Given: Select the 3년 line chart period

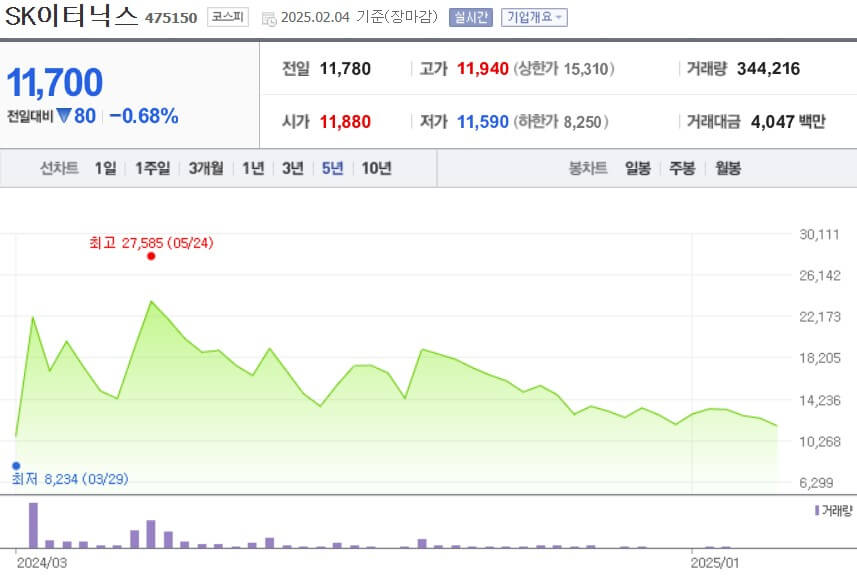Looking at the screenshot, I should tap(293, 168).
